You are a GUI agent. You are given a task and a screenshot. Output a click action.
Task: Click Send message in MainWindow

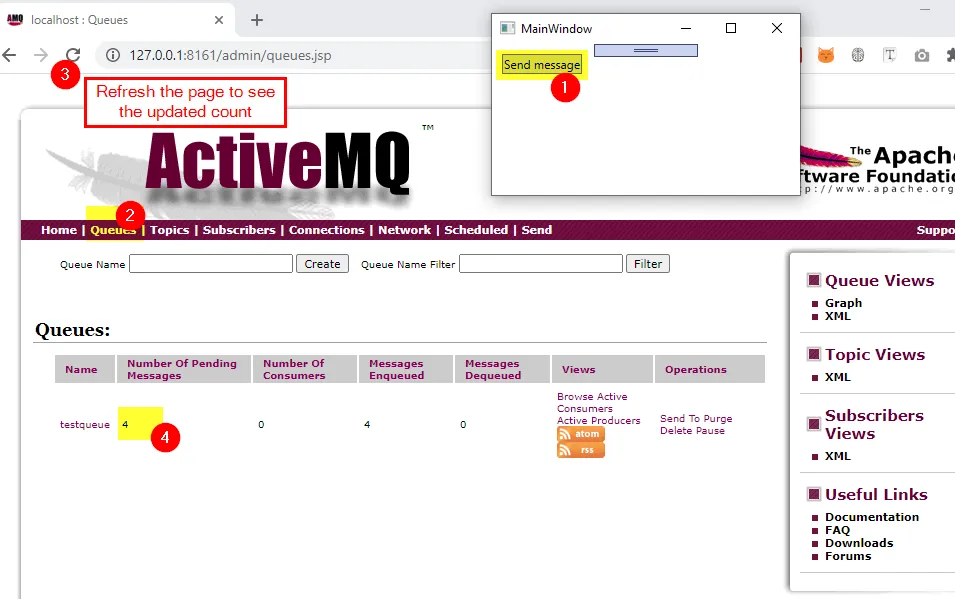click(x=542, y=65)
